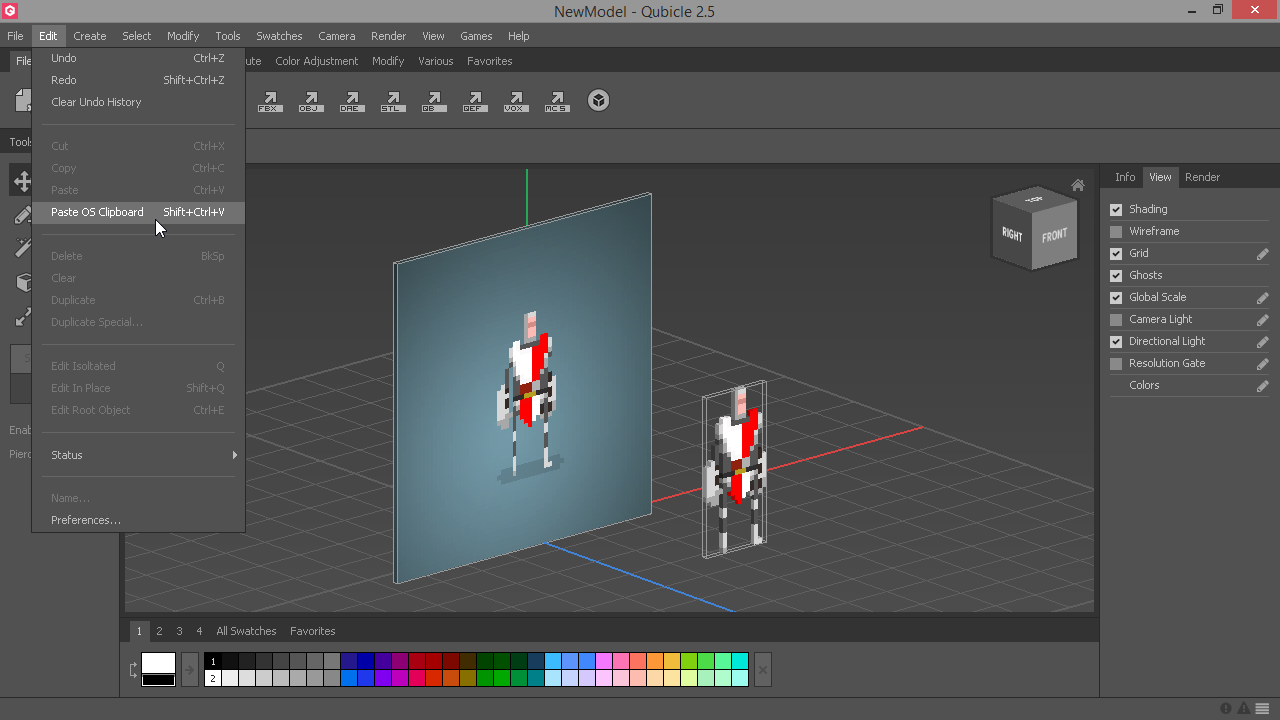Screen dimensions: 1280x720
Task: Click the Sketchfab cube icon
Action: [x=598, y=101]
